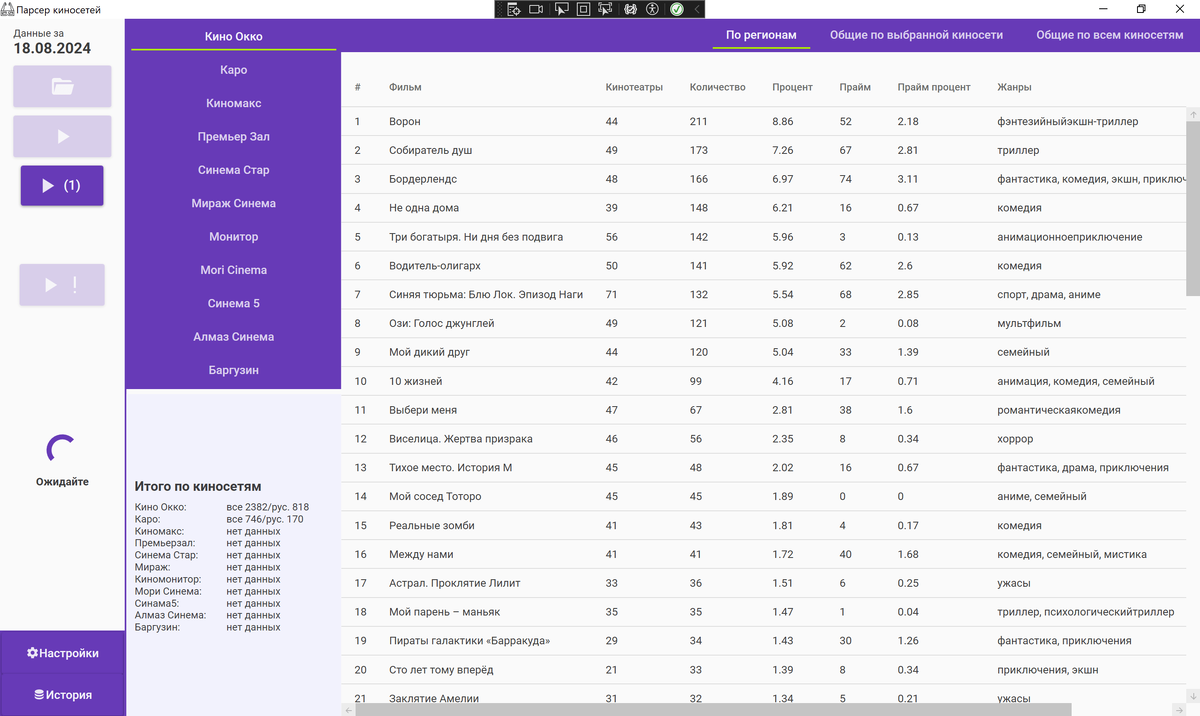The image size is (1200, 716).
Task: Click film Виселица. Жертва призрака
Action: 461,439
